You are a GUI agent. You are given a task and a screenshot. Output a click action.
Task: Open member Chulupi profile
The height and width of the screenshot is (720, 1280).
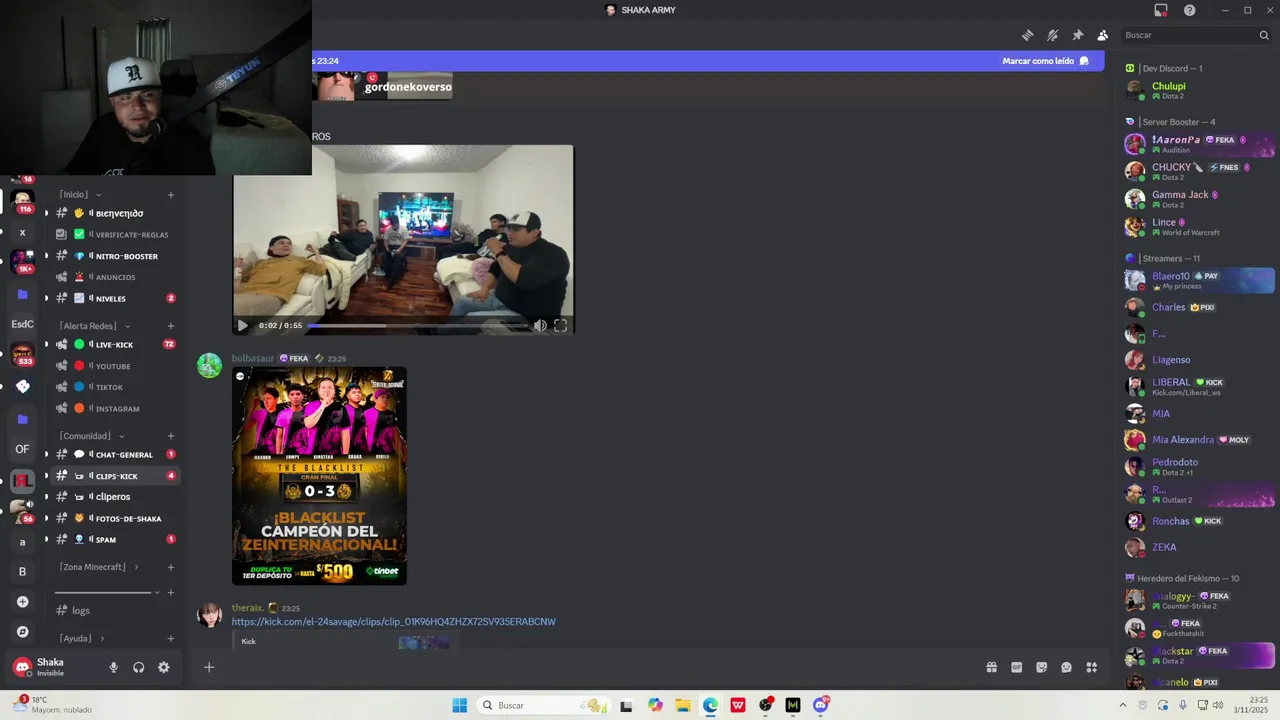(1198, 90)
